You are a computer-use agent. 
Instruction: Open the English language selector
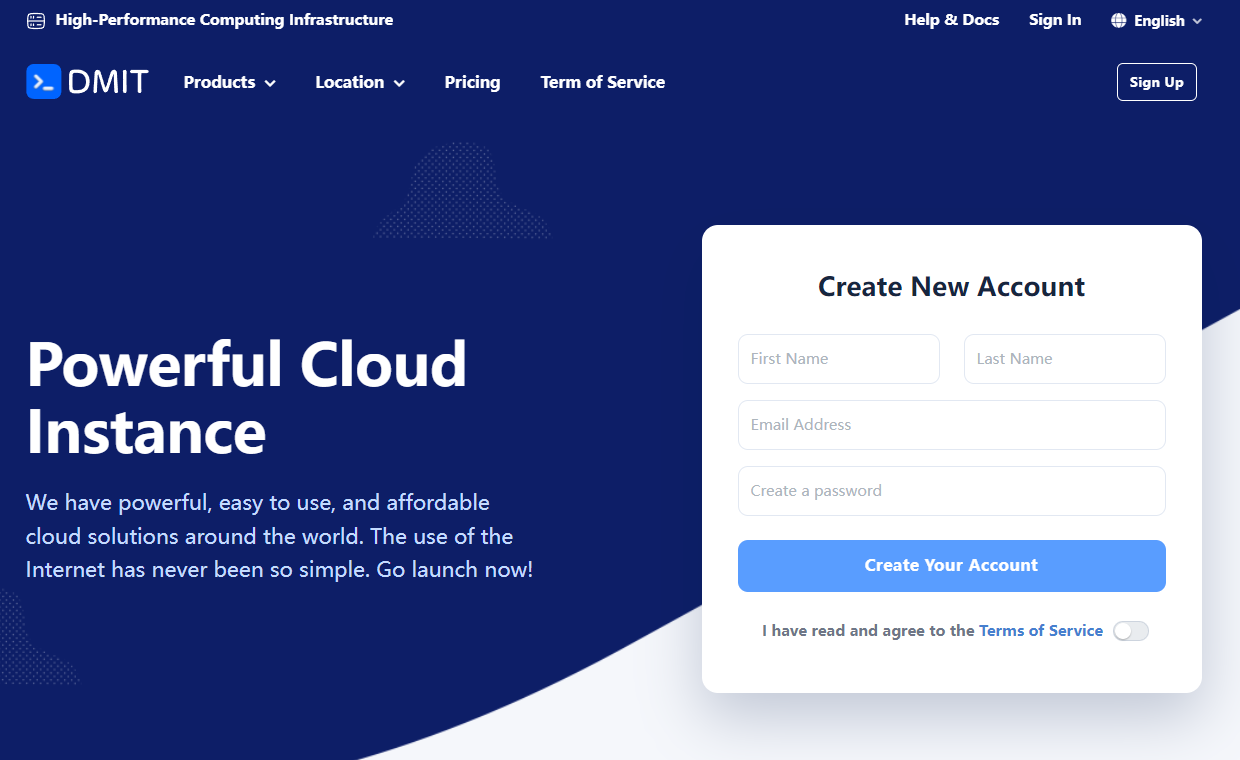1157,21
